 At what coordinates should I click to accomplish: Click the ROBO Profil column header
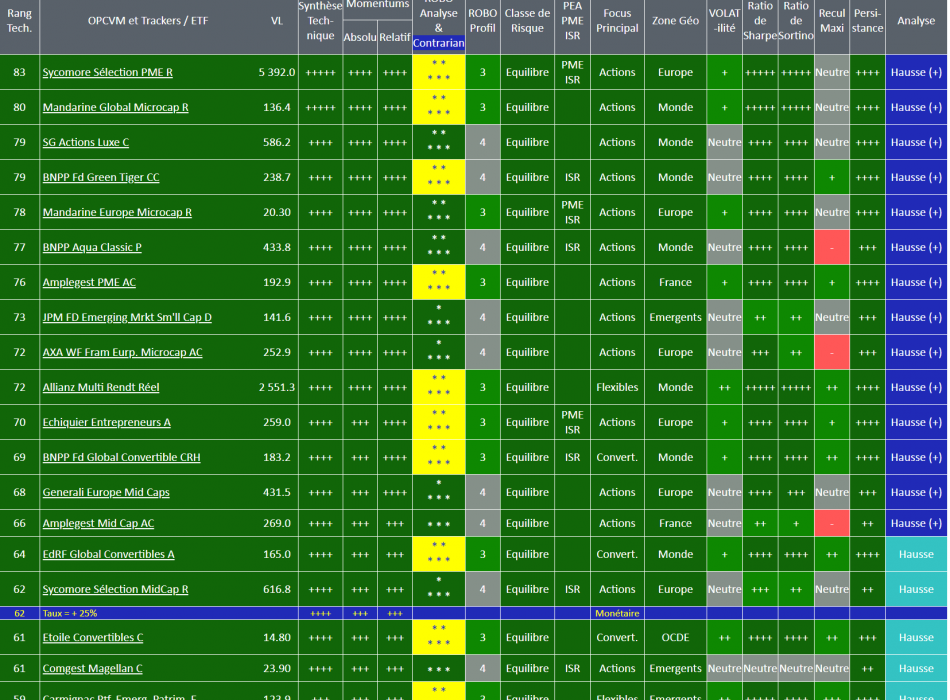point(482,21)
